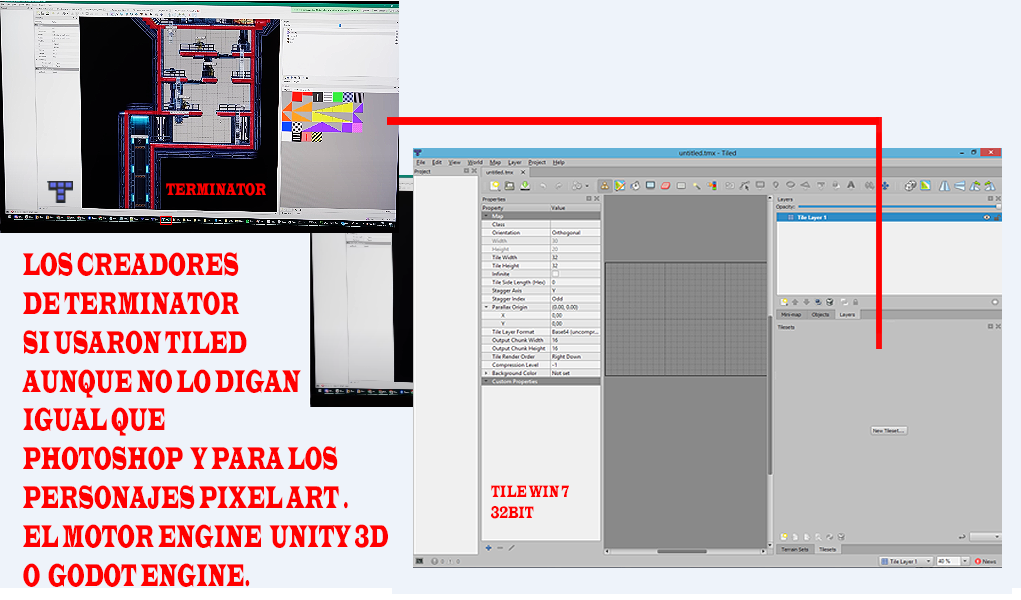
Task: Click the Rotate Right icon
Action: pos(990,186)
